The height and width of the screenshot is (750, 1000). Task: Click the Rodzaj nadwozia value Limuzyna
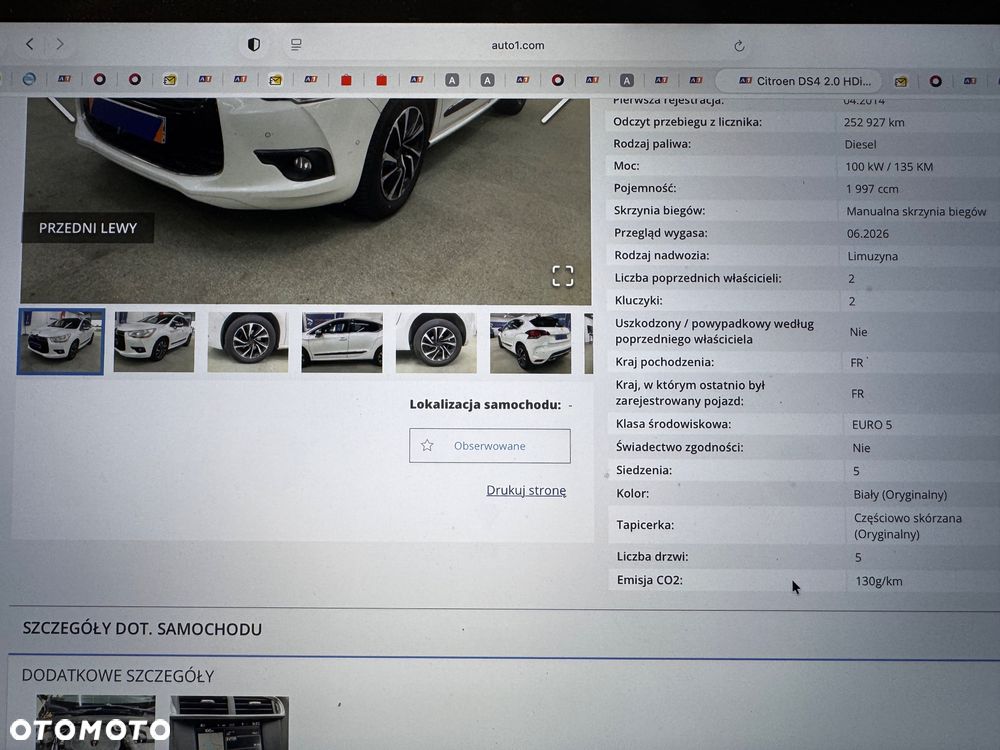872,256
